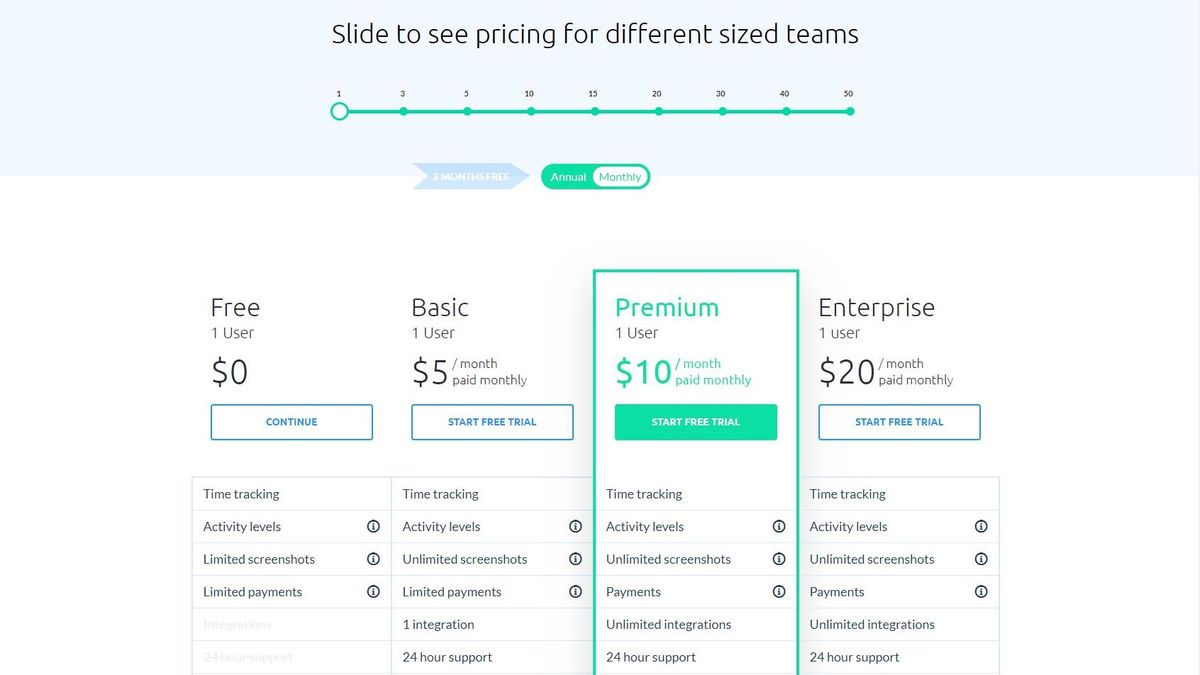
Task: Click Continue on the Free plan
Action: click(291, 422)
